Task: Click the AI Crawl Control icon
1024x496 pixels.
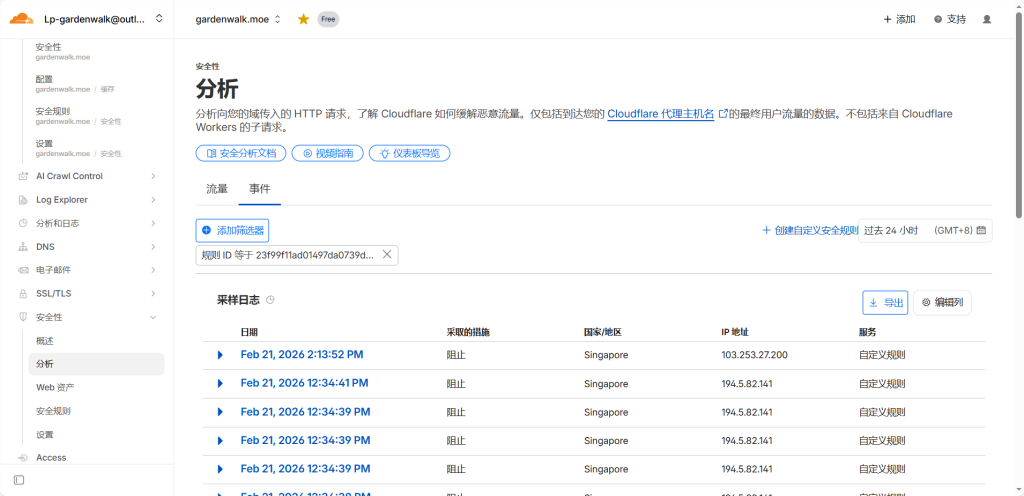Action: [24, 176]
